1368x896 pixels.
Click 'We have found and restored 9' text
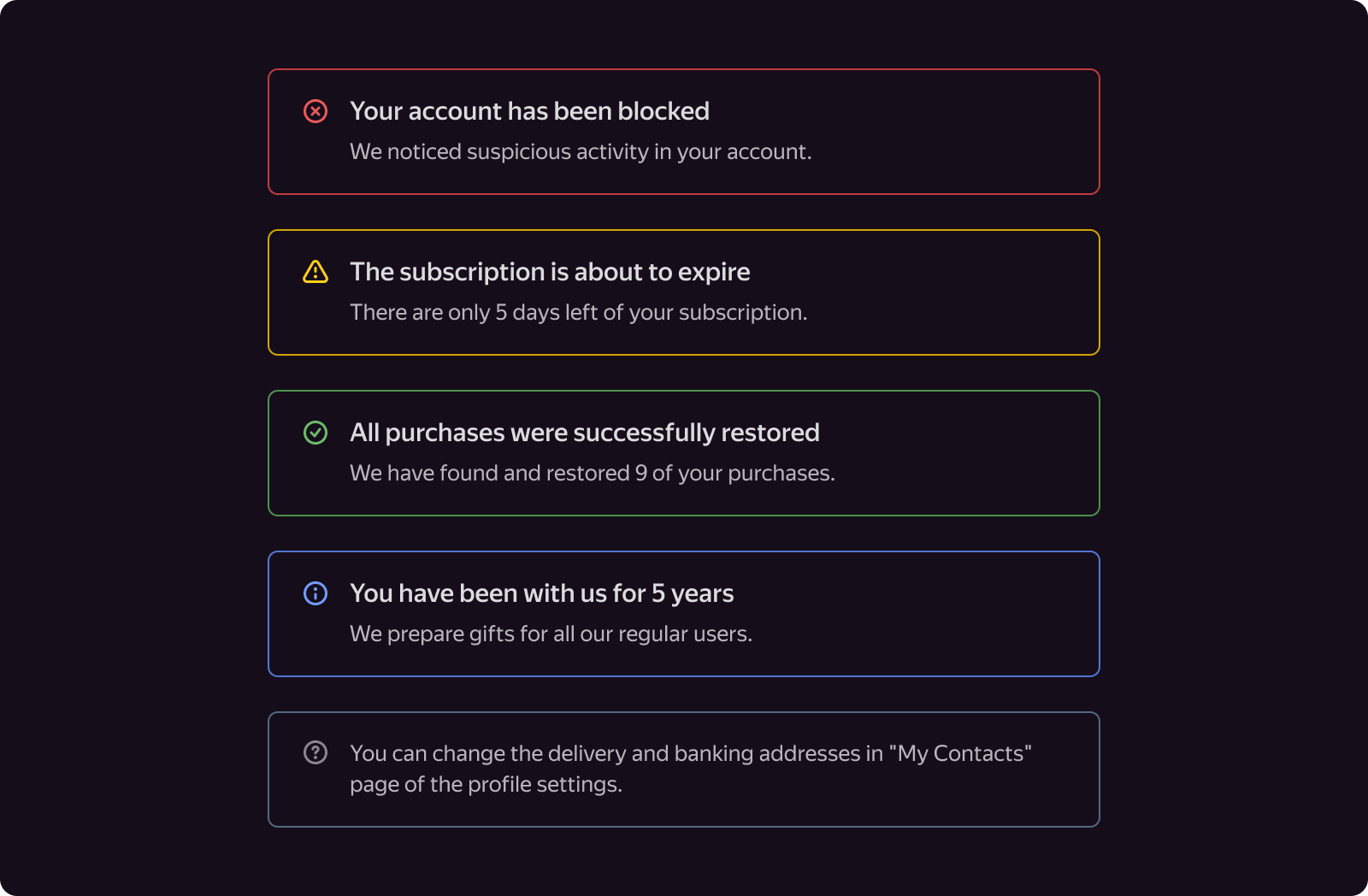click(x=593, y=474)
